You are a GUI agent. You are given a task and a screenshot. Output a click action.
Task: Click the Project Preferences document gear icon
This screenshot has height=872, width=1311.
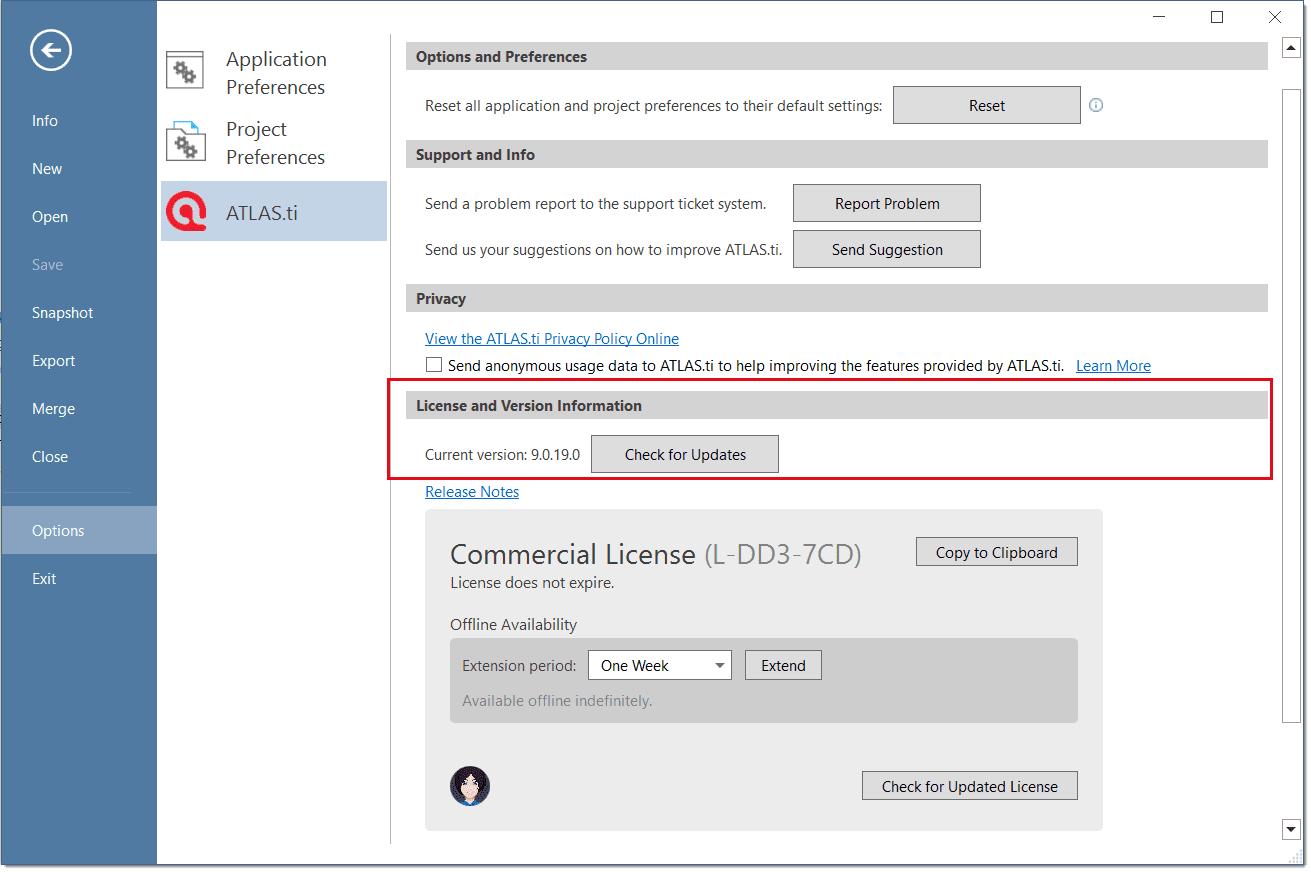click(185, 142)
